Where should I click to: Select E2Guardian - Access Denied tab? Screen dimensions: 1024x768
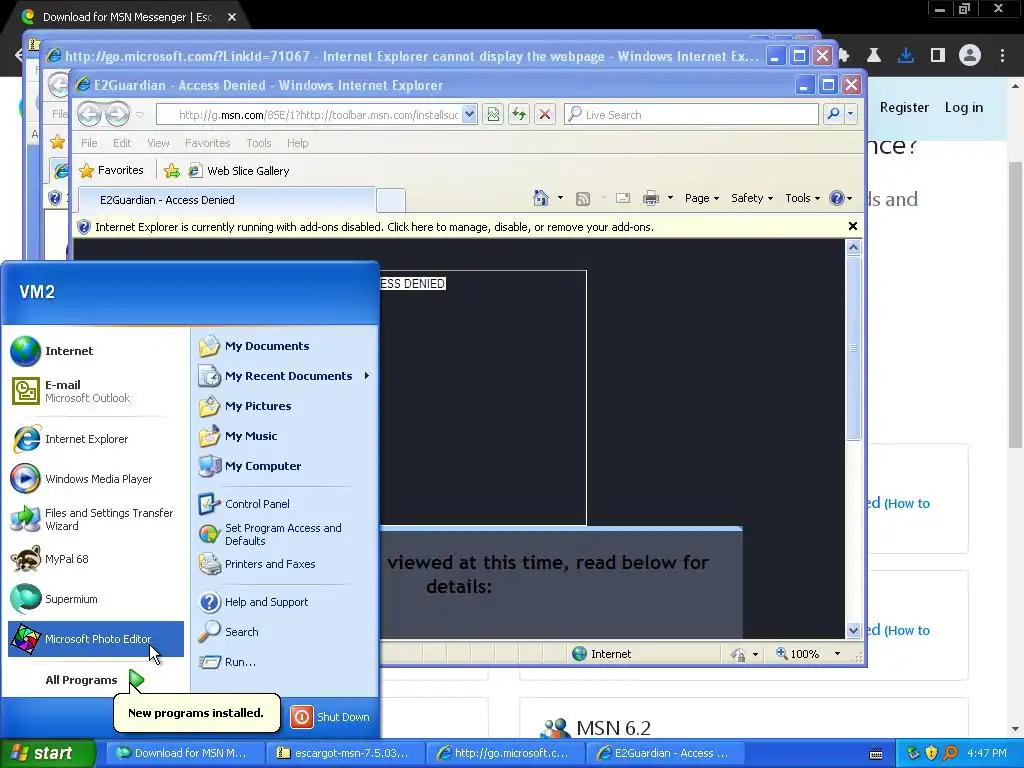point(227,200)
